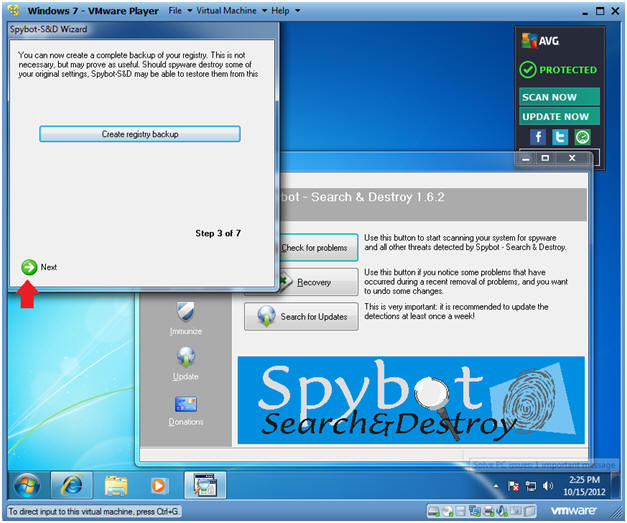The width and height of the screenshot is (627, 523).
Task: Select Immunize shield icon in Spybot sidebar
Action: 186,311
